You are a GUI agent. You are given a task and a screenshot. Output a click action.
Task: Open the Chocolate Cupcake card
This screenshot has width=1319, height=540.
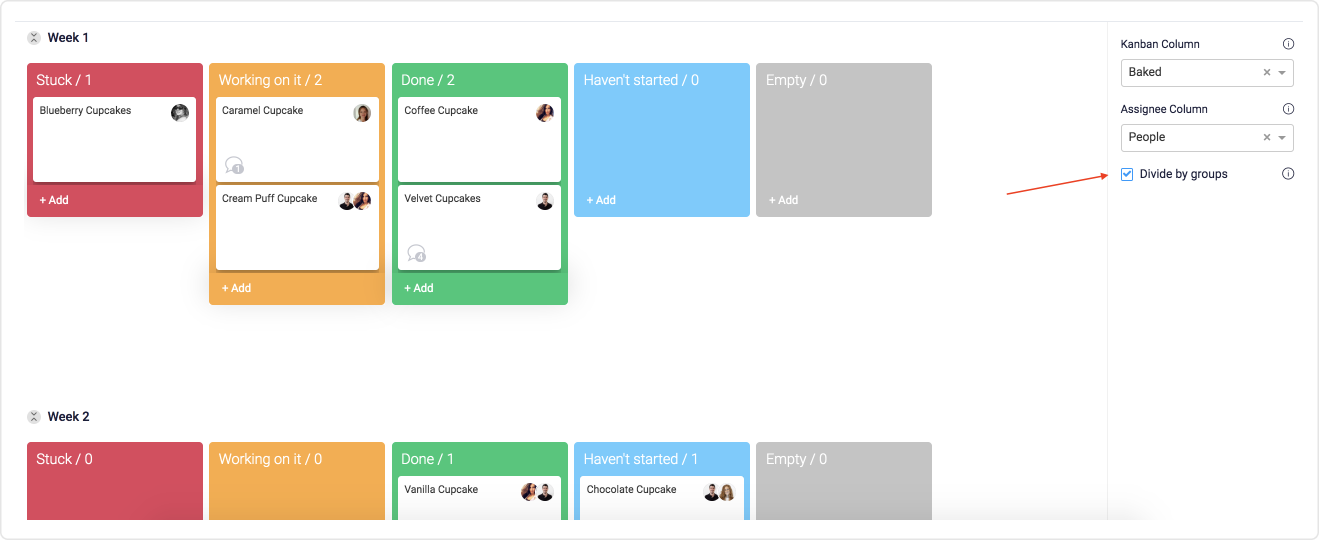tap(661, 498)
